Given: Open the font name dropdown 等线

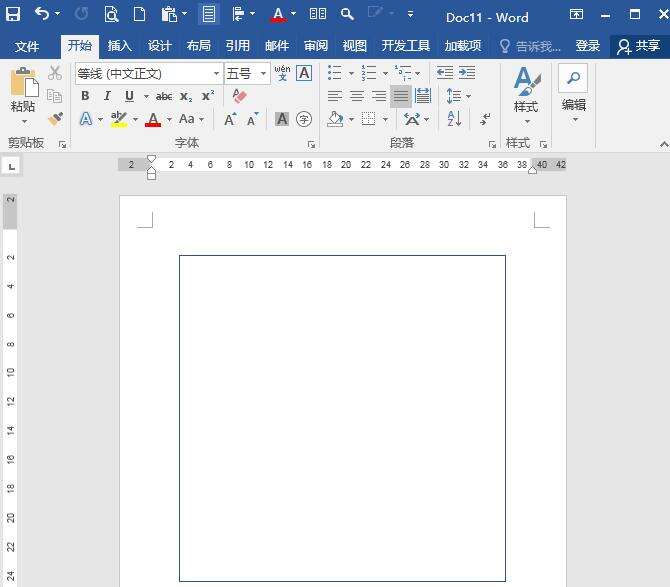Looking at the screenshot, I should [x=216, y=73].
